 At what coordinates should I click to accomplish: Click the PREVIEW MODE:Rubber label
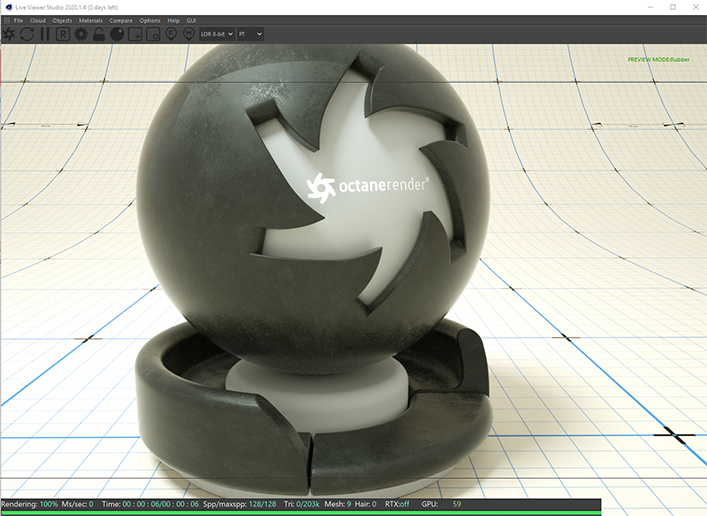tap(658, 60)
